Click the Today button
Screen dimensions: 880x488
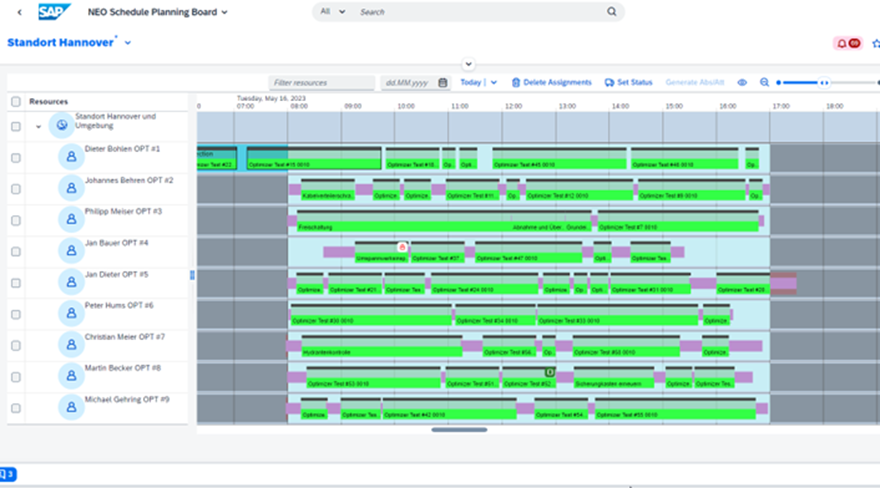470,82
